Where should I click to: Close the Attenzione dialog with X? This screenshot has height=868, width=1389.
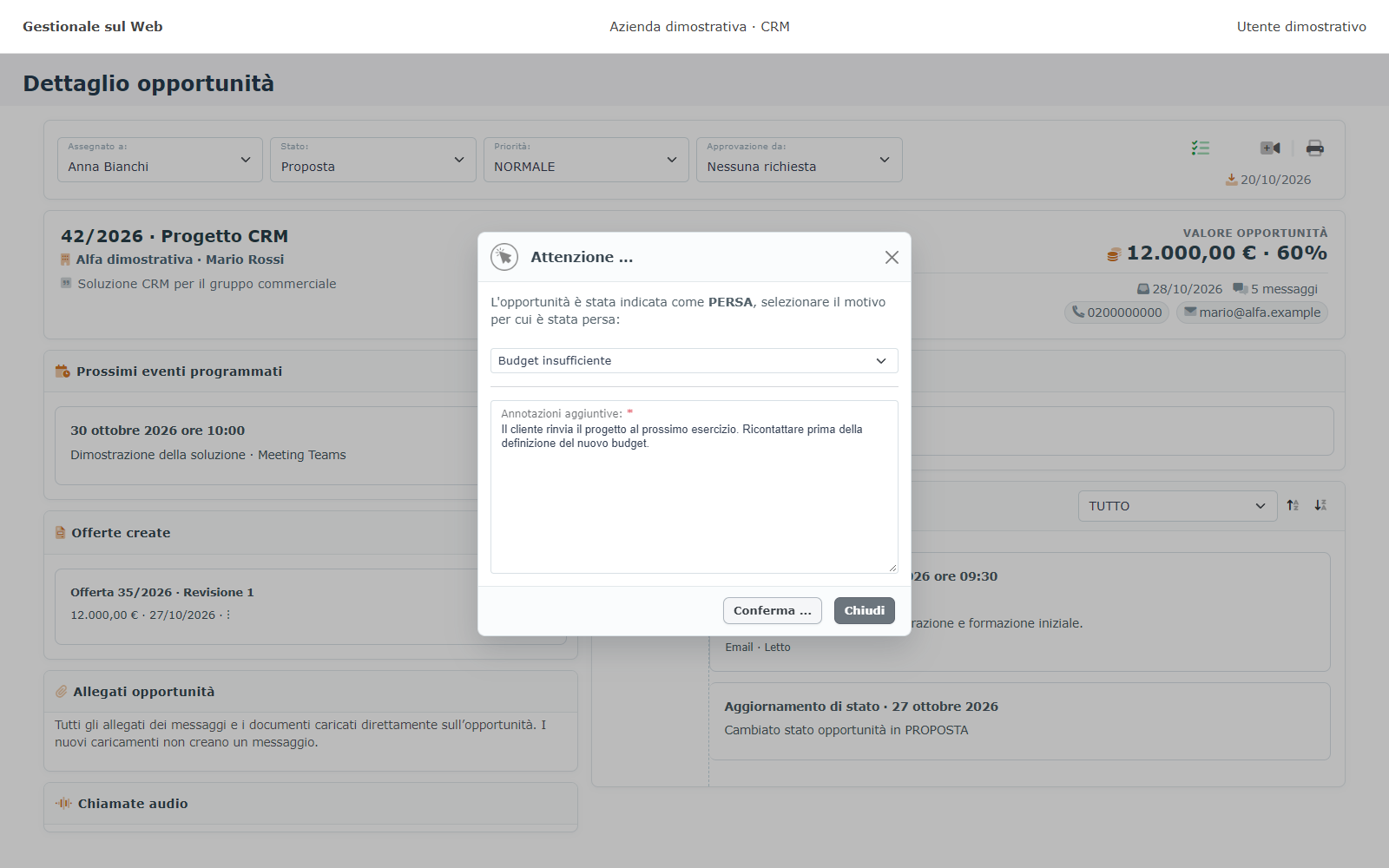[x=892, y=258]
